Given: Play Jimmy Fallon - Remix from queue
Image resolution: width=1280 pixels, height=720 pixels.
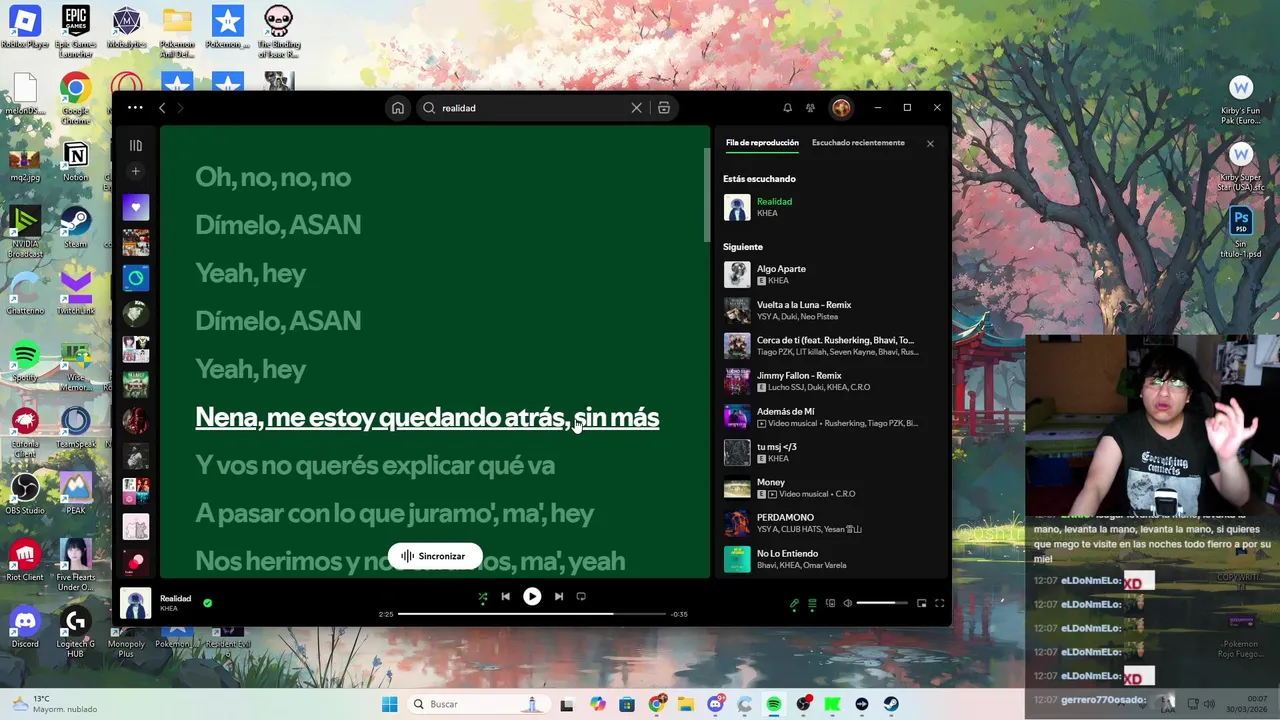Looking at the screenshot, I should (x=828, y=381).
